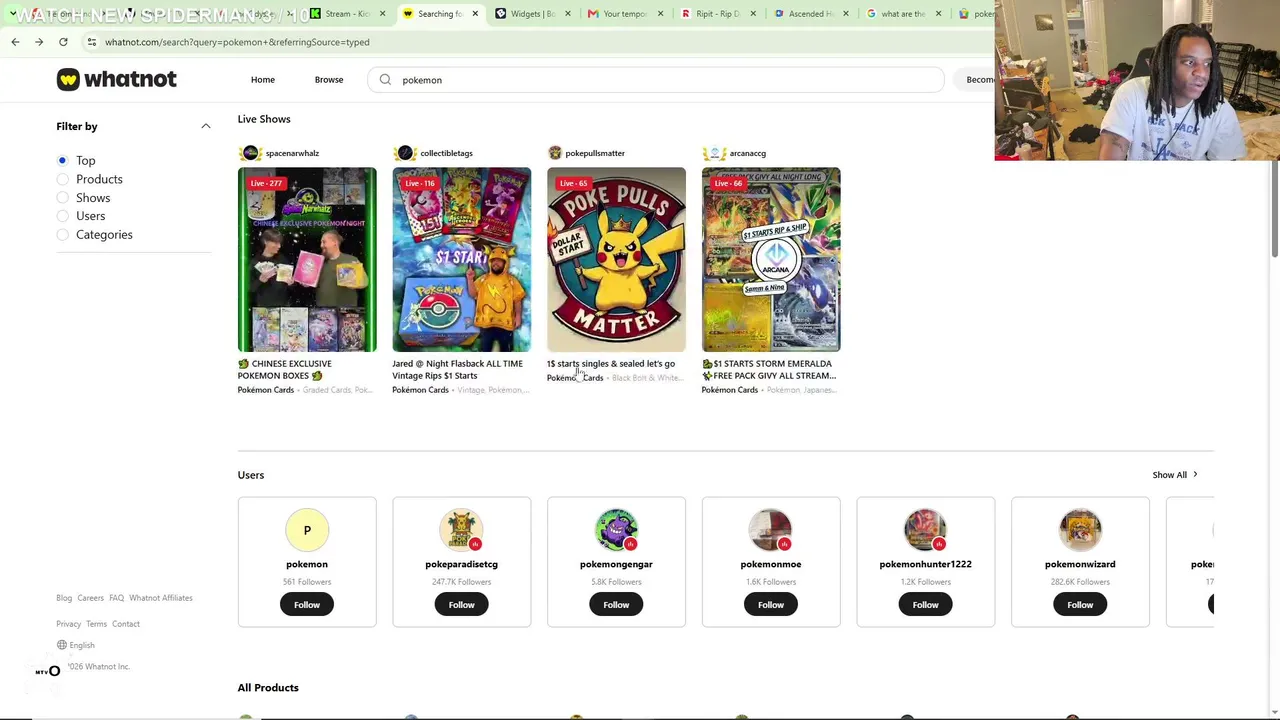This screenshot has width=1280, height=720.
Task: Go back with the browser back arrow
Action: (x=15, y=42)
